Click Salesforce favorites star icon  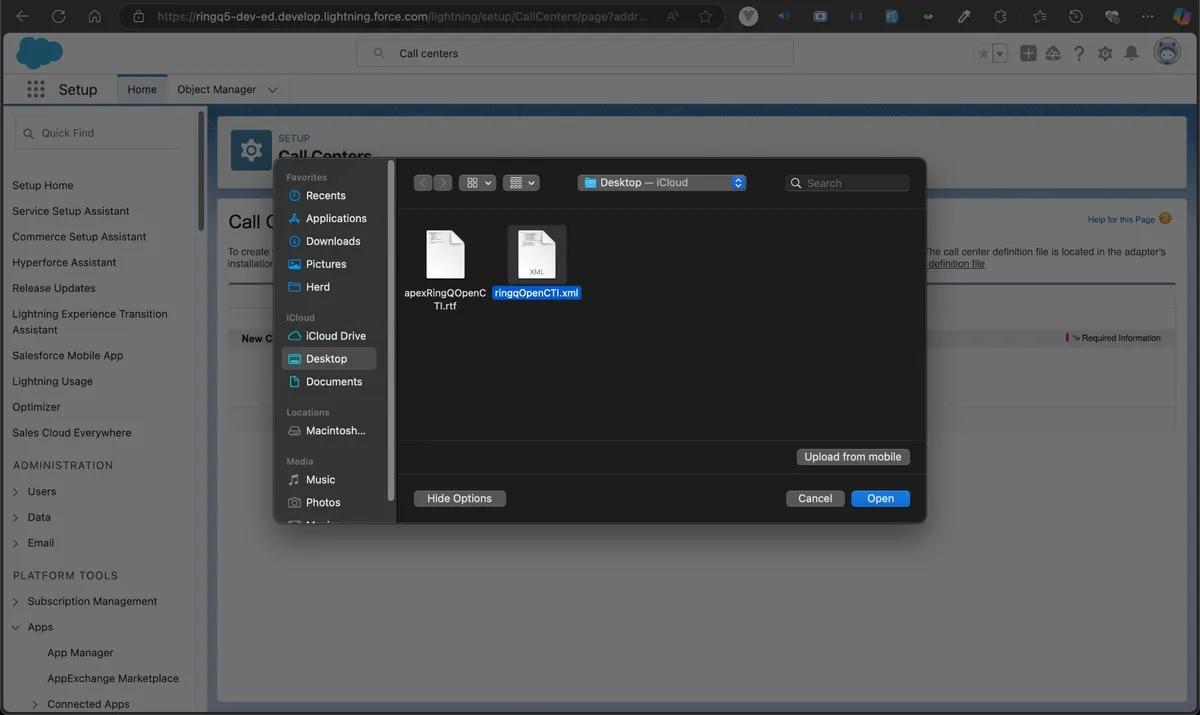click(x=983, y=54)
